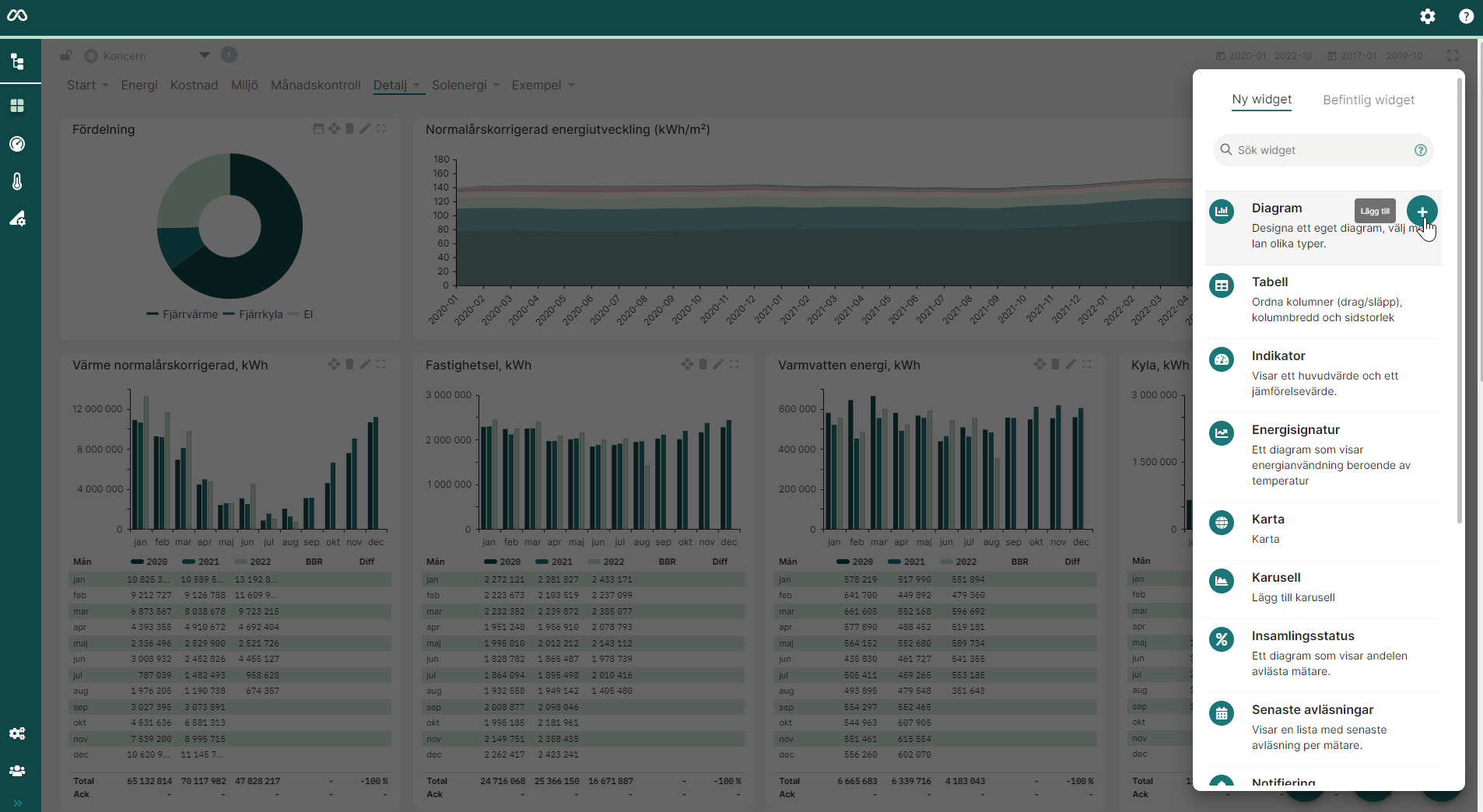Choose the Indikator widget title
Image resolution: width=1483 pixels, height=812 pixels.
coord(1278,356)
